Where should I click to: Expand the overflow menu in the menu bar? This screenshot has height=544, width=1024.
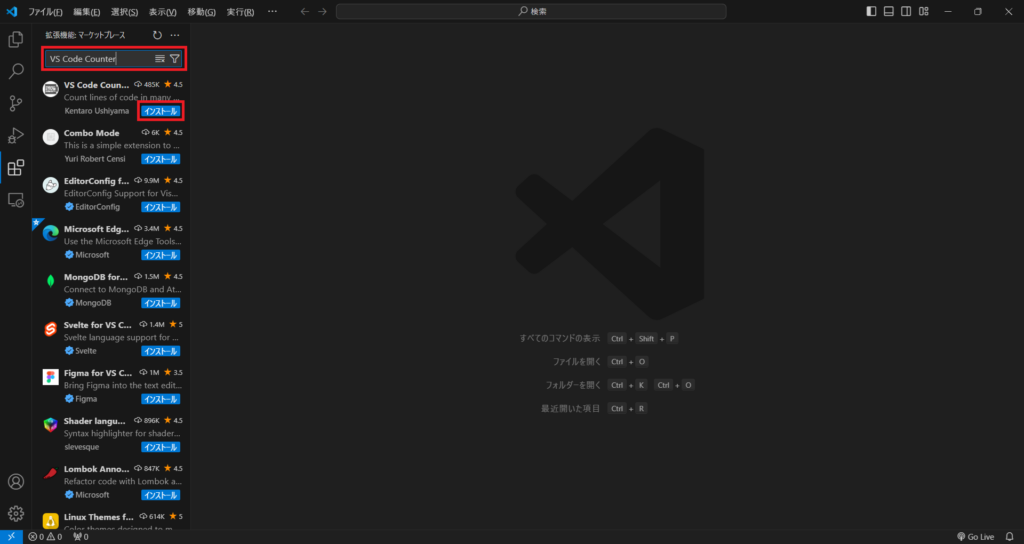click(272, 12)
